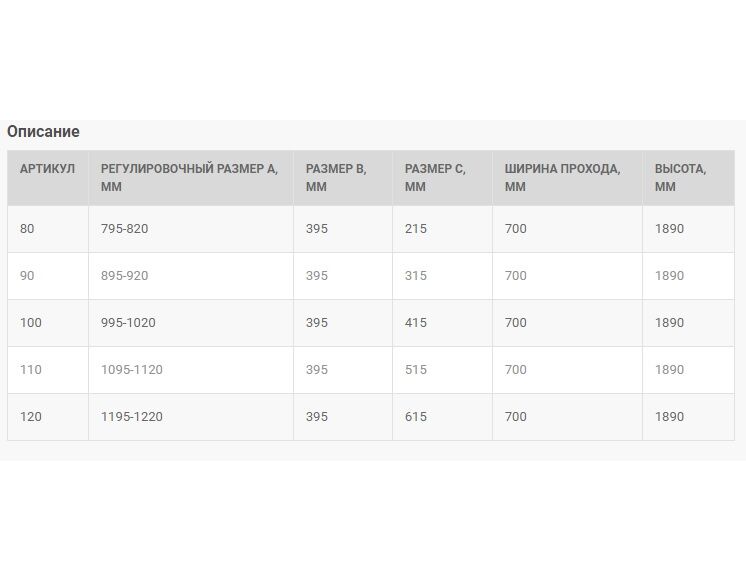The image size is (746, 581).
Task: Click the ВЫСОТА column header
Action: click(x=688, y=177)
